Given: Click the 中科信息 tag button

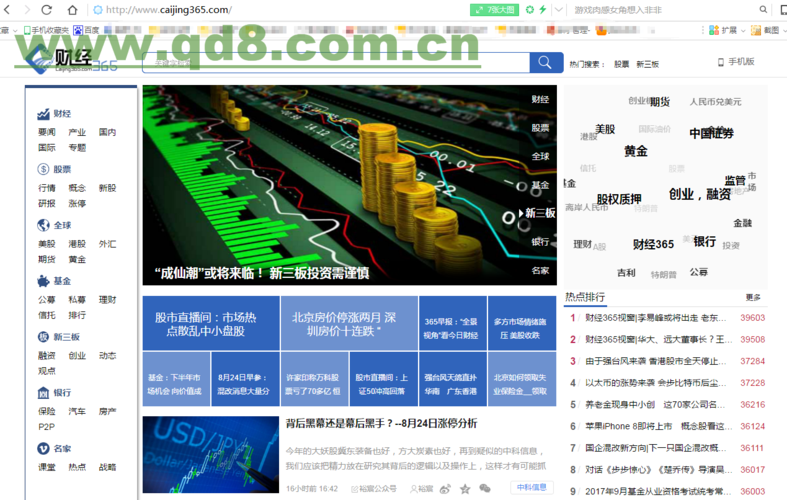Looking at the screenshot, I should (x=532, y=487).
